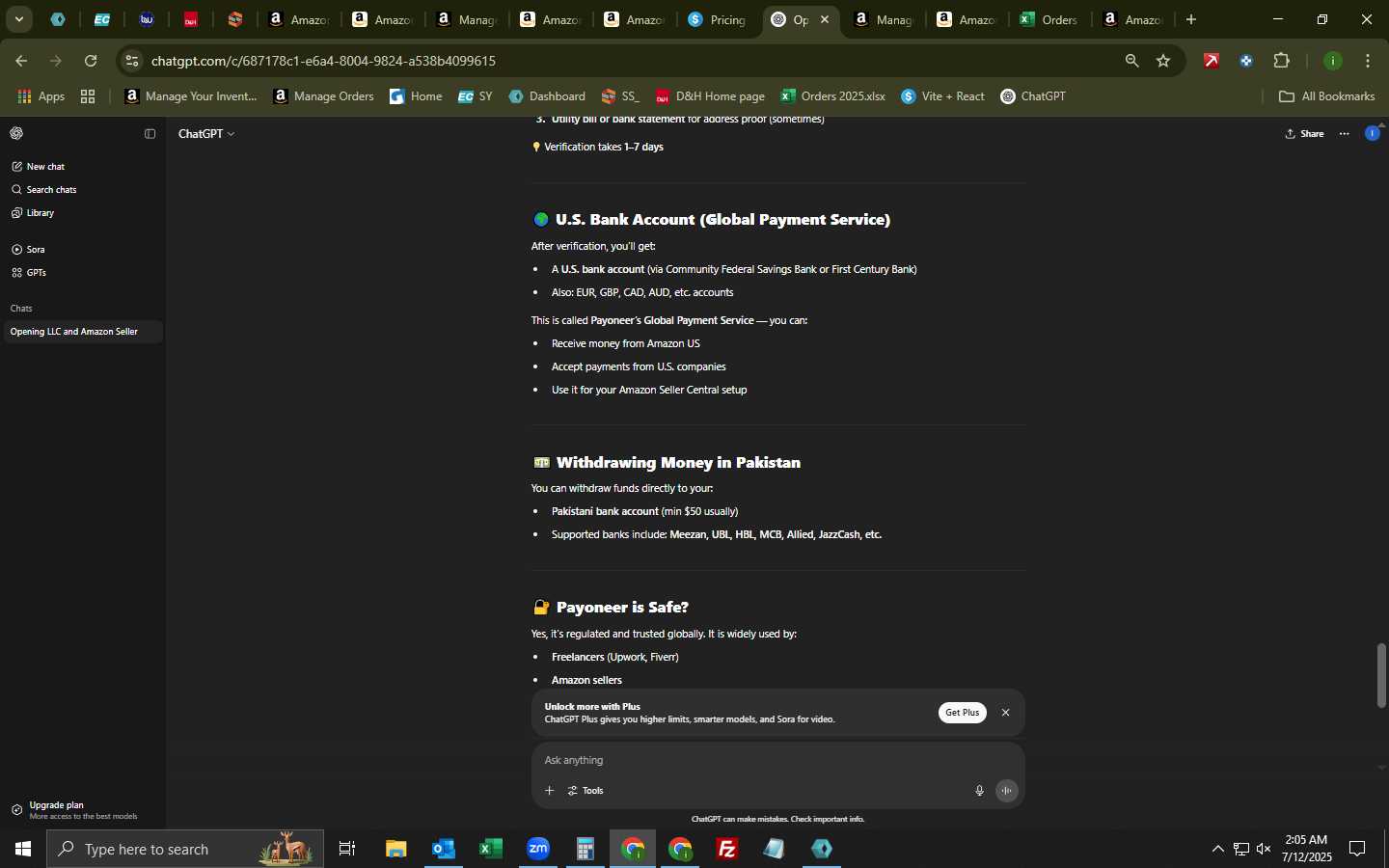Click the red arrow extension icon
This screenshot has height=868, width=1389.
(1212, 61)
